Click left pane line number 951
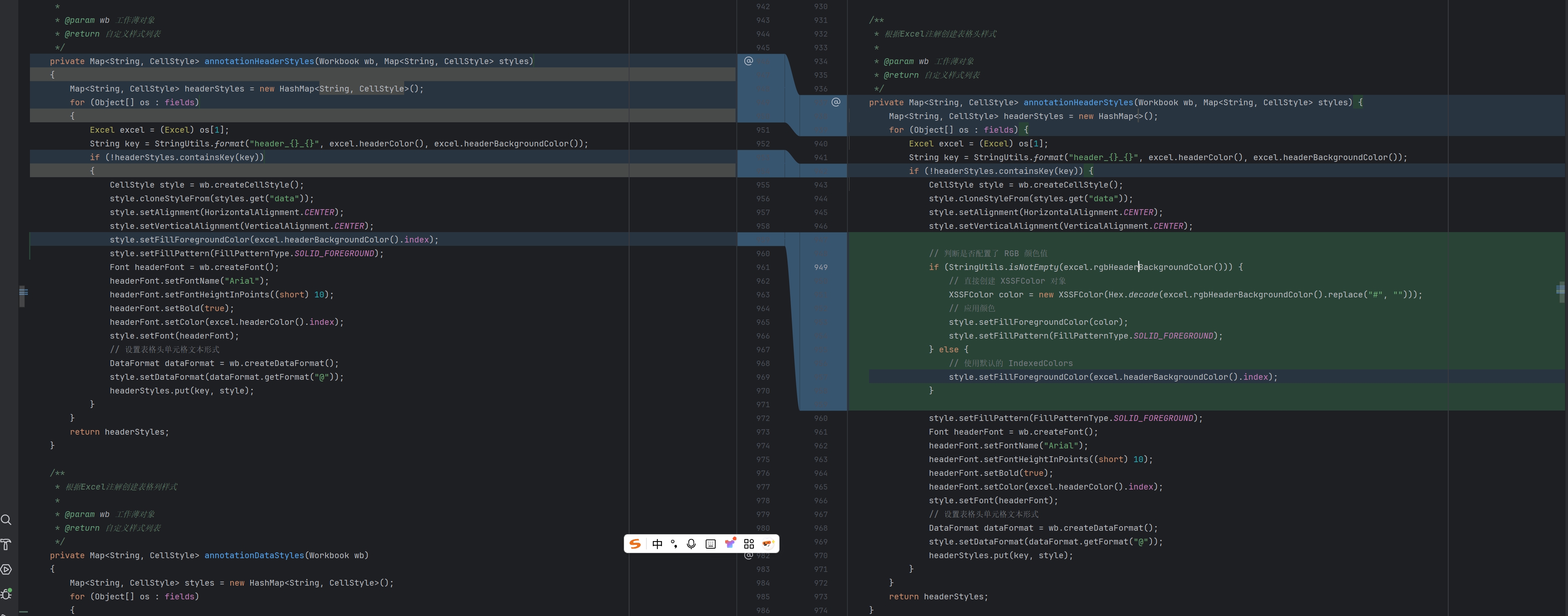 click(x=763, y=130)
